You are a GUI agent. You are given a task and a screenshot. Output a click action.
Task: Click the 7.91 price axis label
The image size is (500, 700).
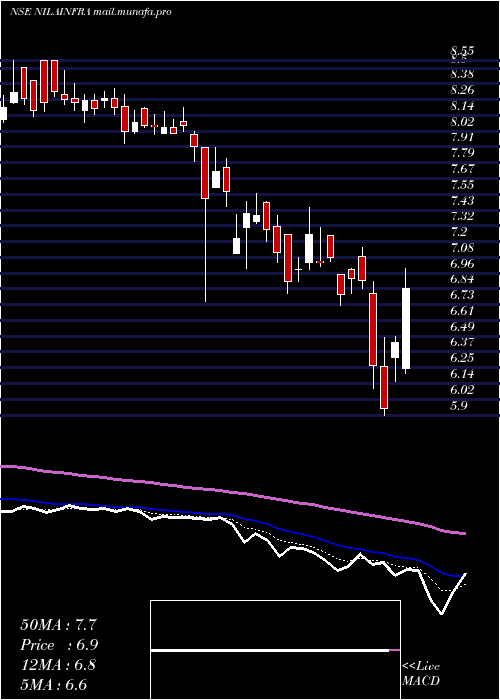click(461, 137)
